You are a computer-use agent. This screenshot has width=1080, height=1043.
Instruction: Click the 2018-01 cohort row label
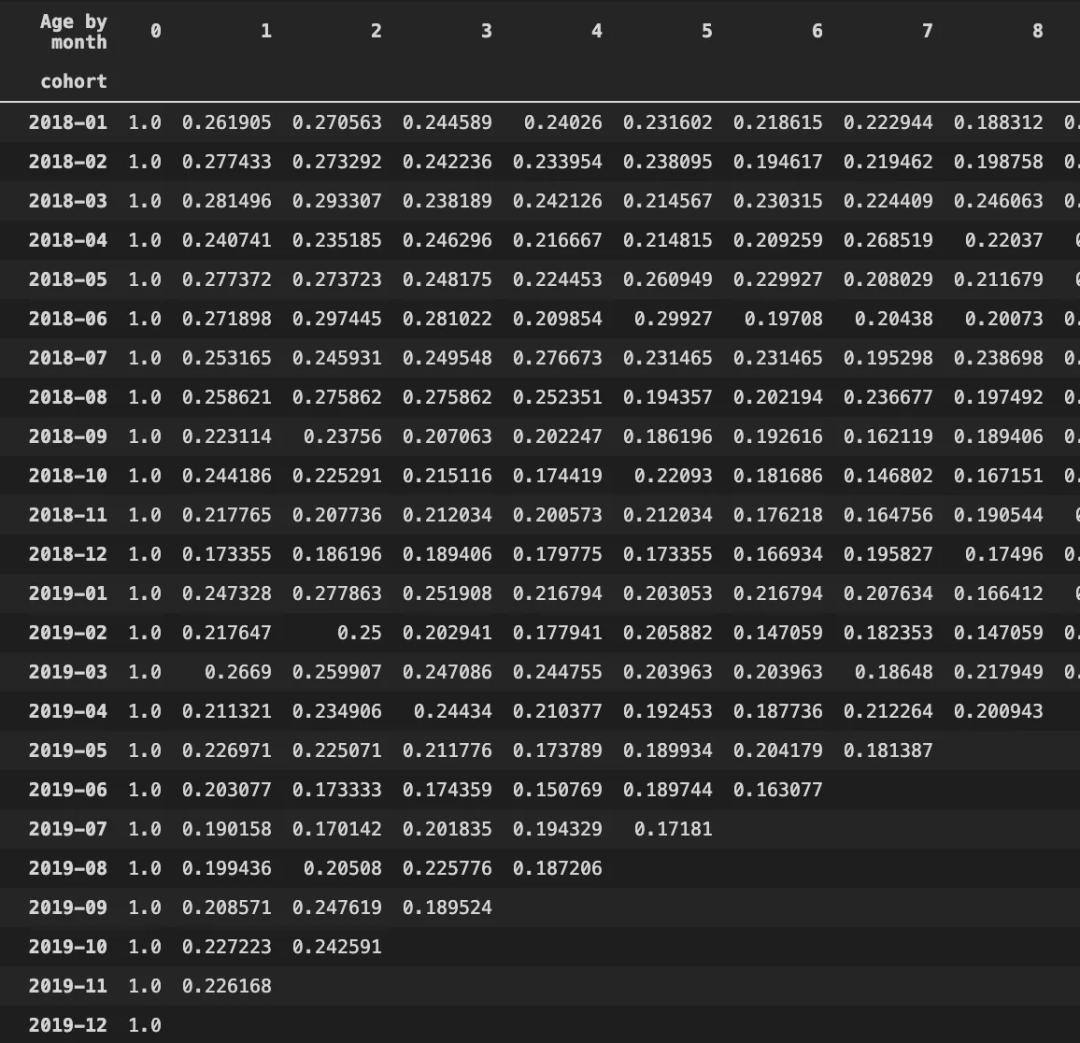pos(68,123)
